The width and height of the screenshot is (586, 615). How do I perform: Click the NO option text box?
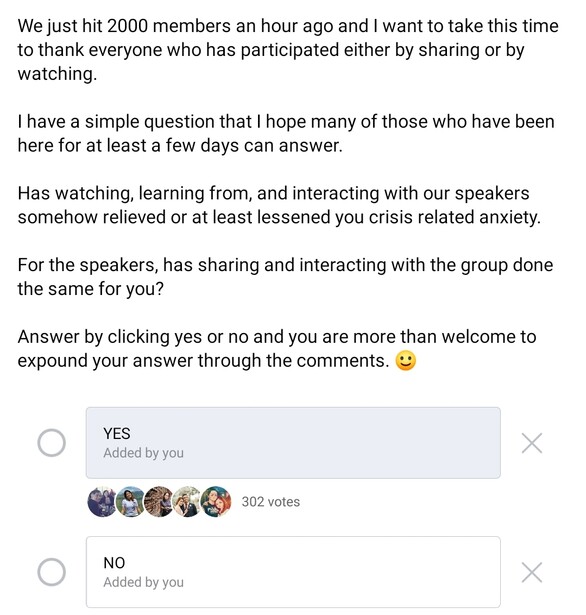point(293,572)
